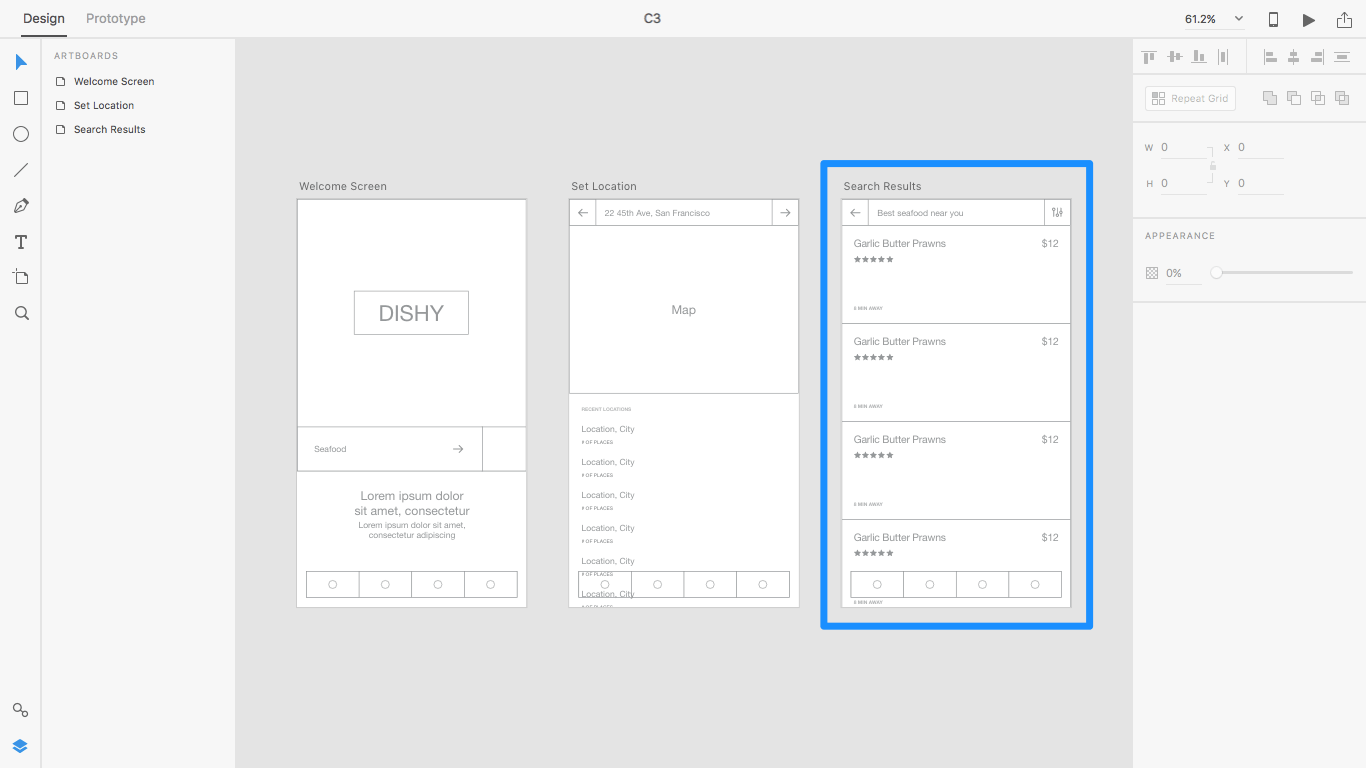Image resolution: width=1366 pixels, height=768 pixels.
Task: Select the DISHY logo box
Action: pos(411,313)
